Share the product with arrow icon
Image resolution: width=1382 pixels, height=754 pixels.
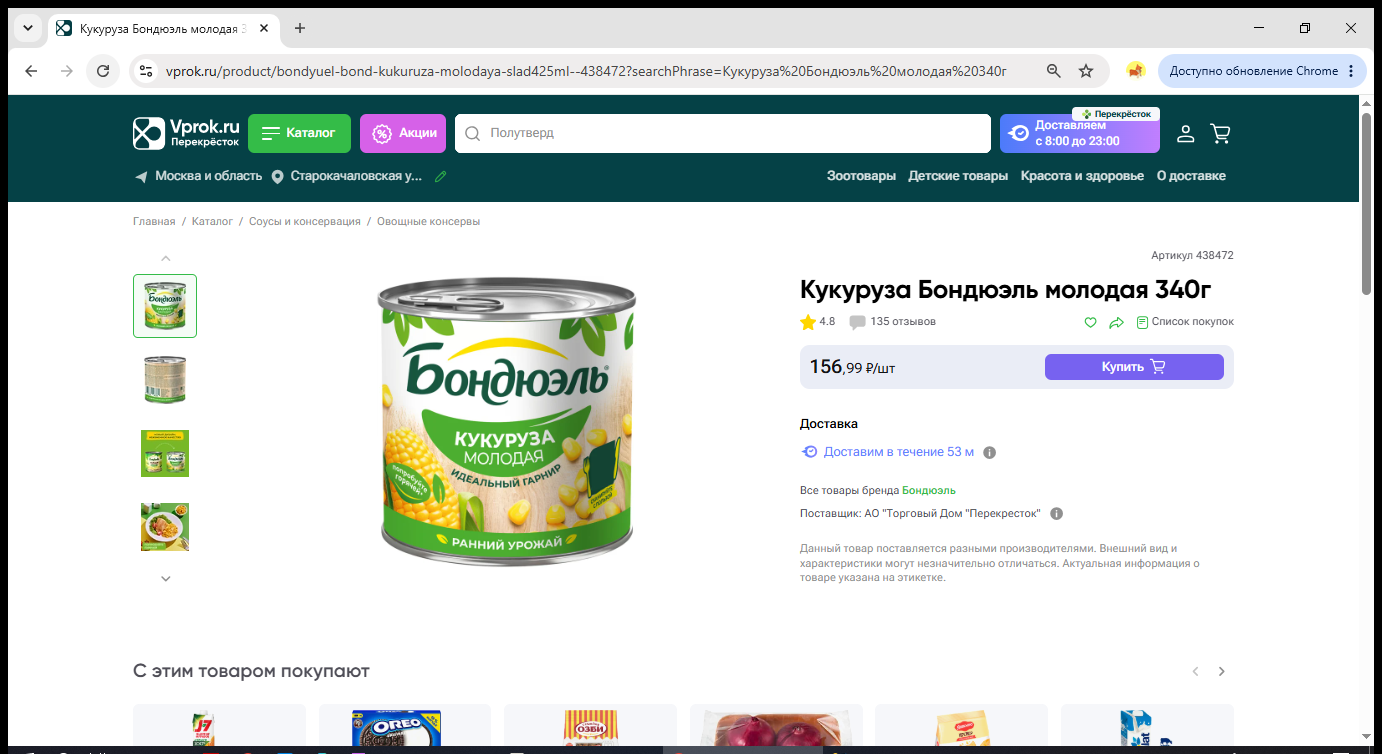(1117, 322)
